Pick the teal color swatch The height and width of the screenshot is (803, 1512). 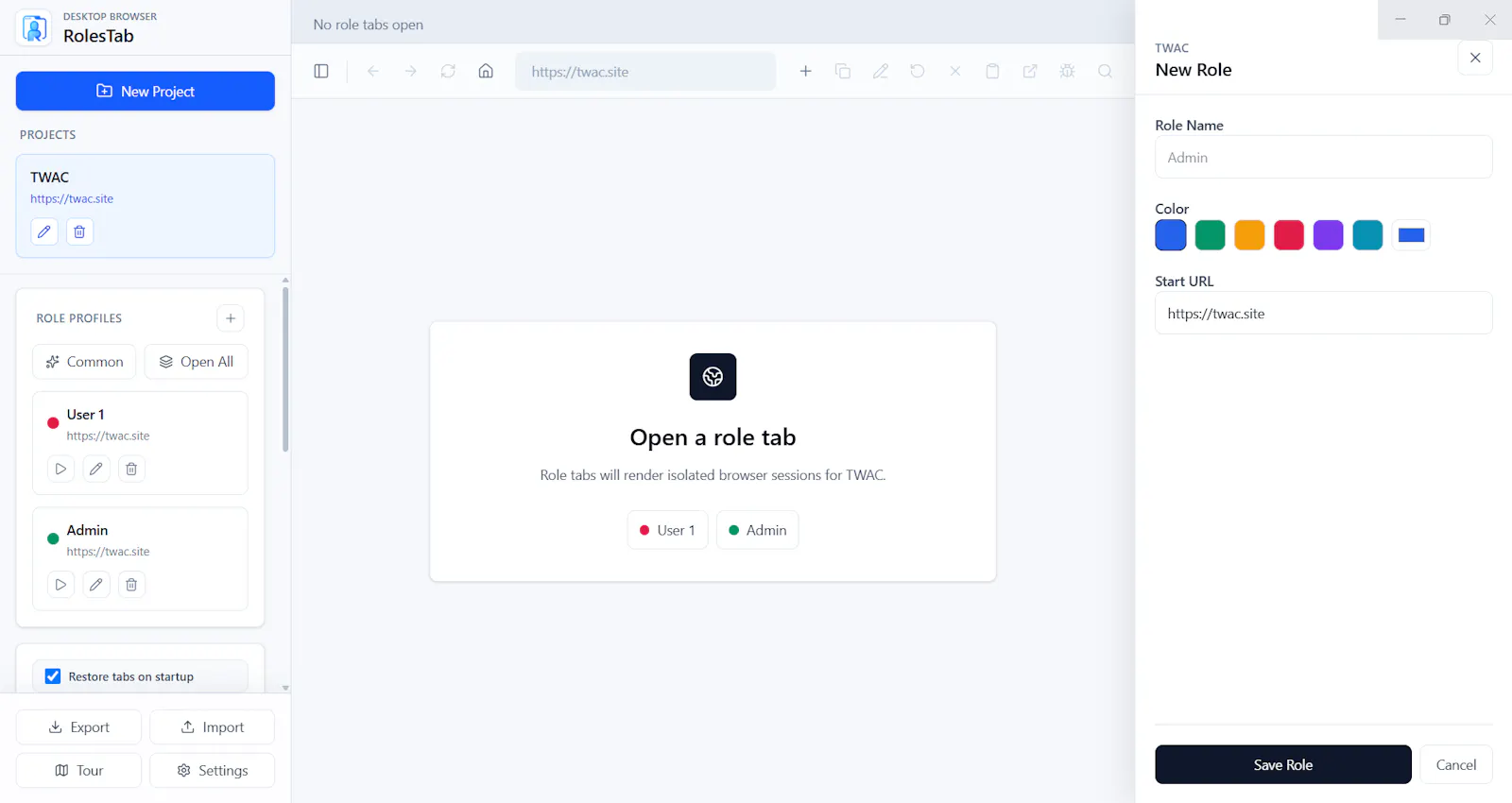pyautogui.click(x=1367, y=235)
